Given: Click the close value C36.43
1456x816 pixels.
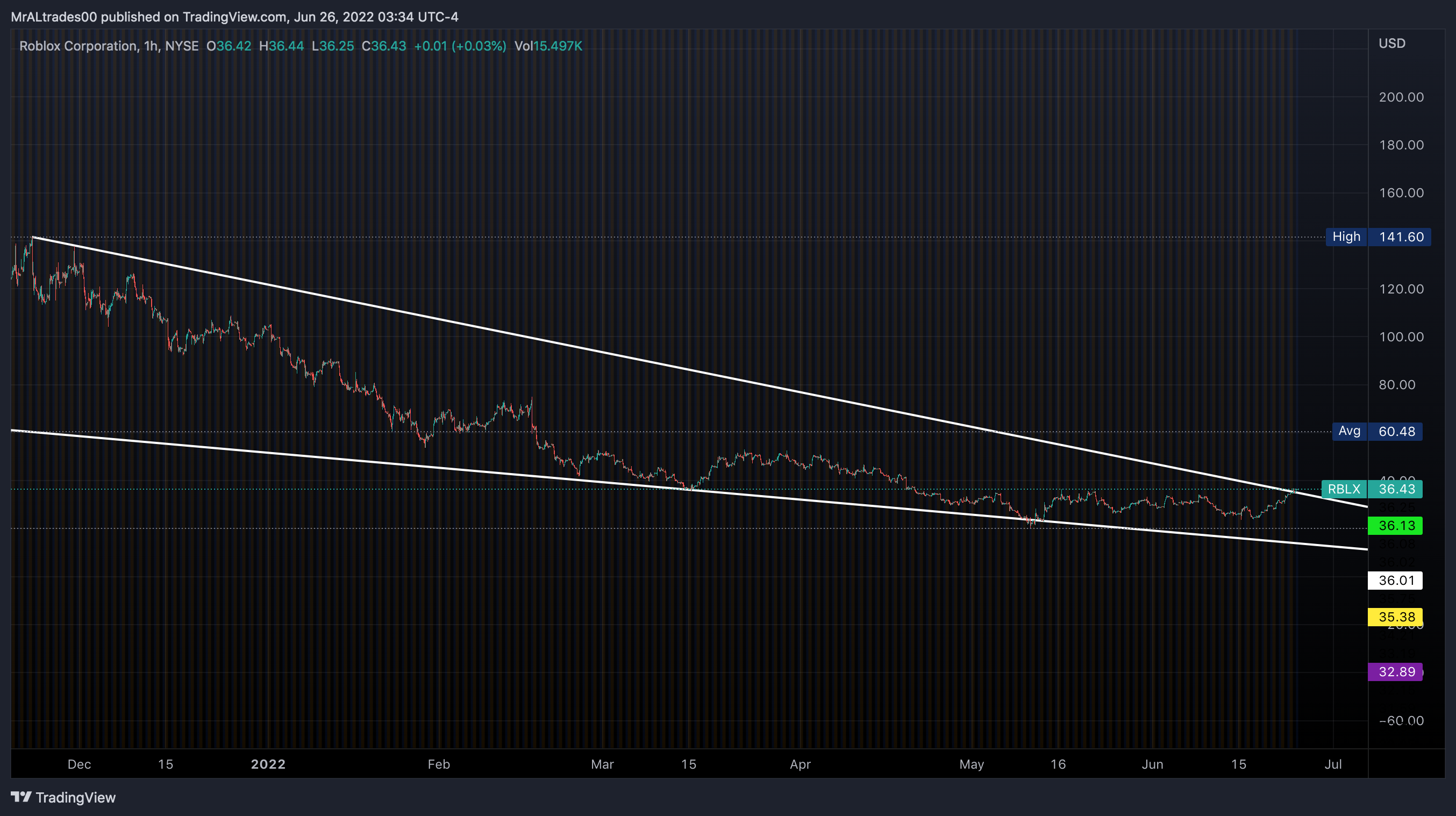Looking at the screenshot, I should (x=384, y=46).
